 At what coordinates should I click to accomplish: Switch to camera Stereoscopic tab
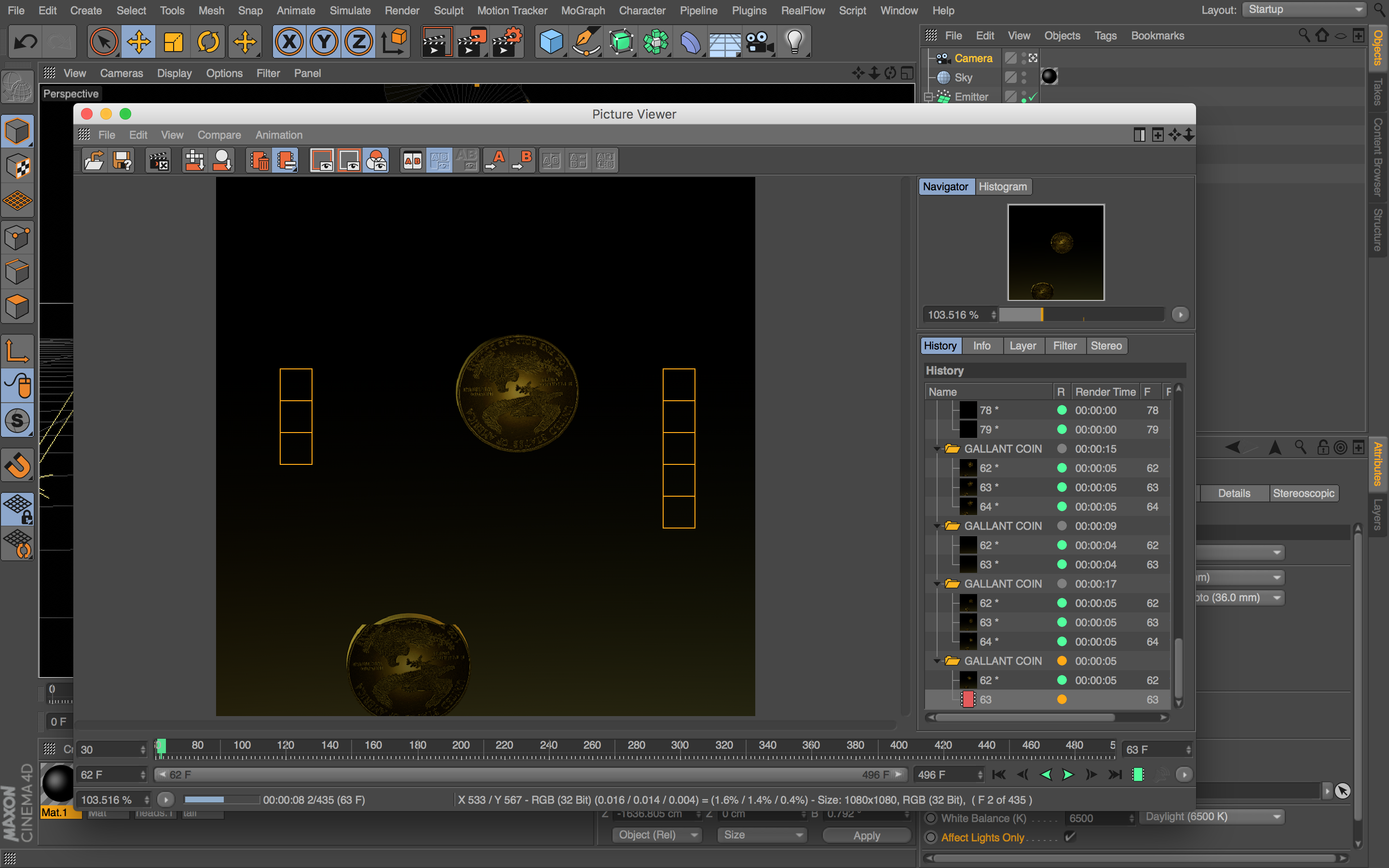1304,493
